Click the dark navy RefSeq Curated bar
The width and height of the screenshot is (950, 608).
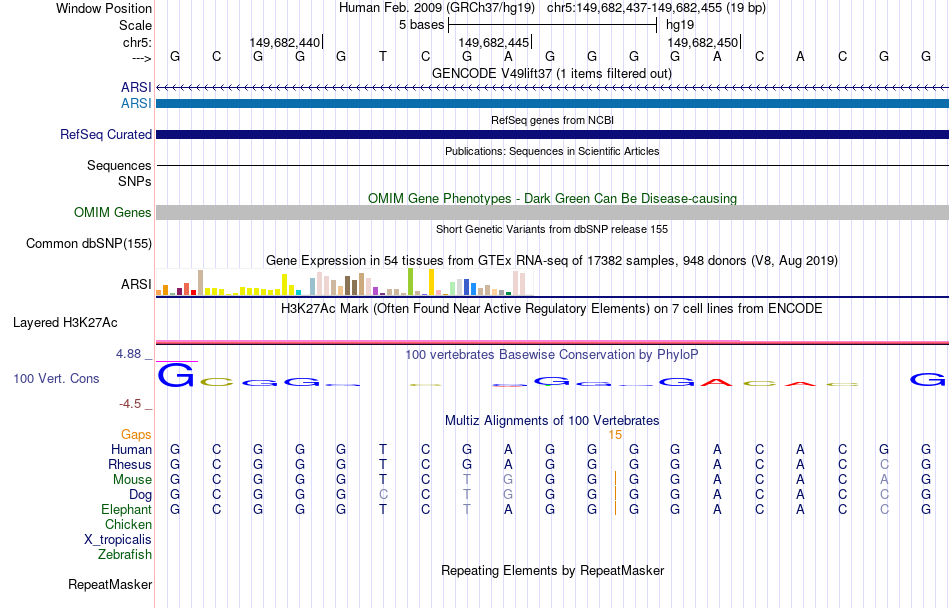tap(553, 134)
